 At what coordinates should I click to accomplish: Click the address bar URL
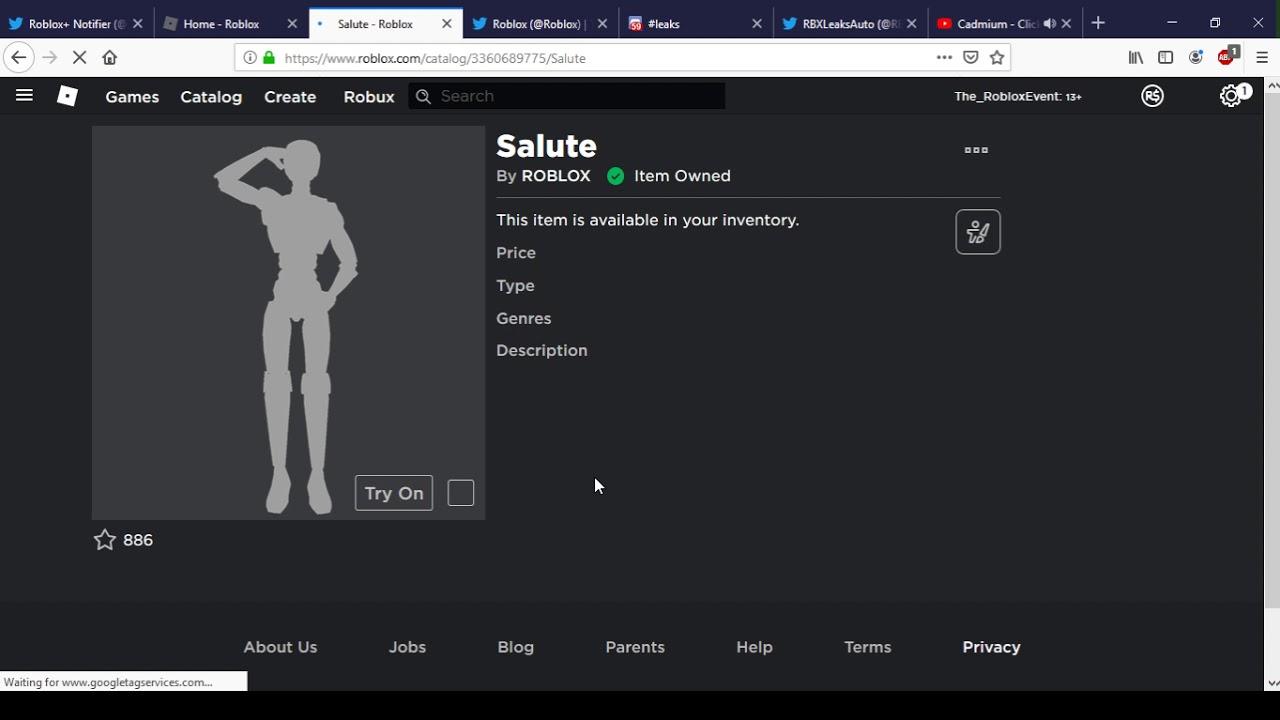pyautogui.click(x=435, y=58)
